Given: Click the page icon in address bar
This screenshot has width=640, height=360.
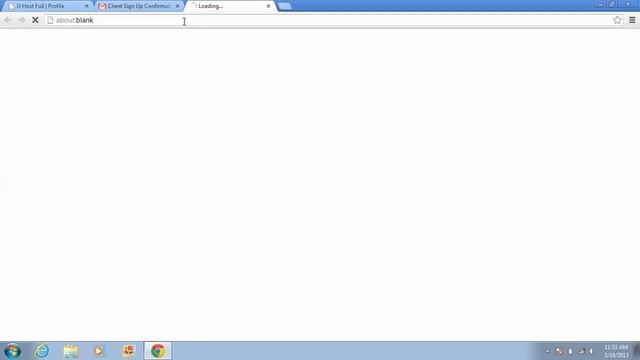Looking at the screenshot, I should [x=50, y=20].
